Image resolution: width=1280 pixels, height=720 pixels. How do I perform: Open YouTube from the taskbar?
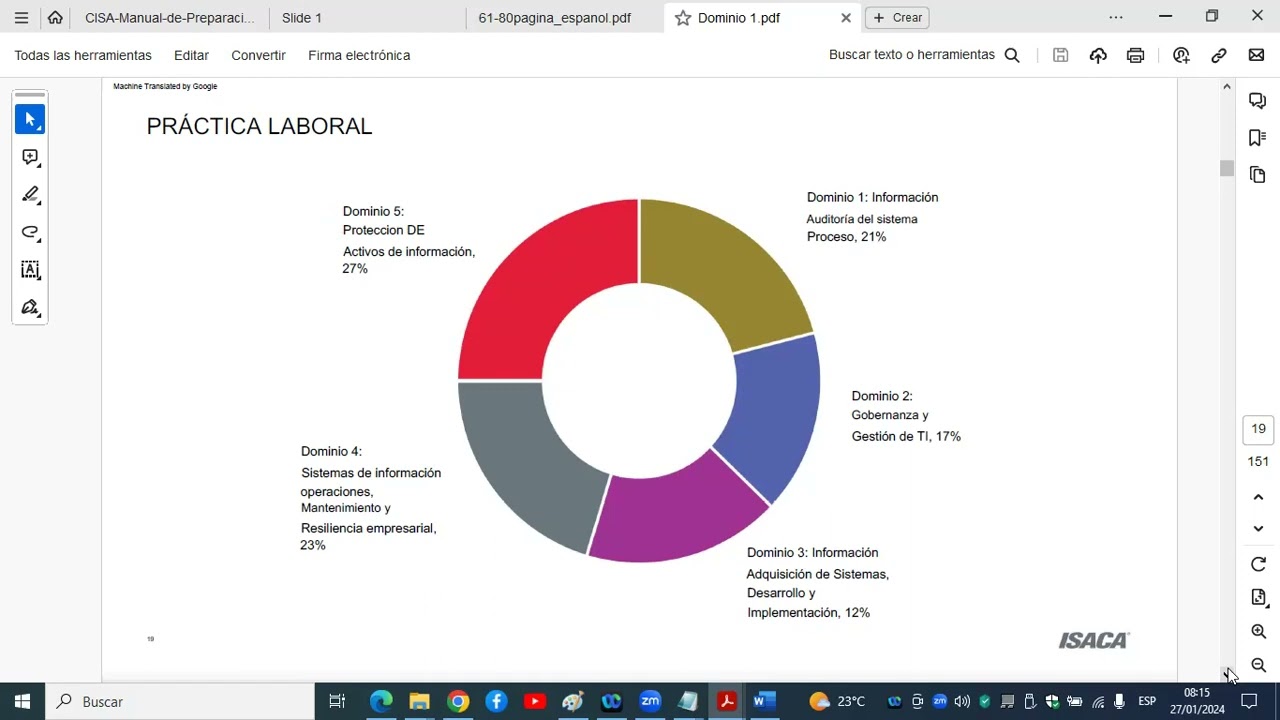[535, 702]
